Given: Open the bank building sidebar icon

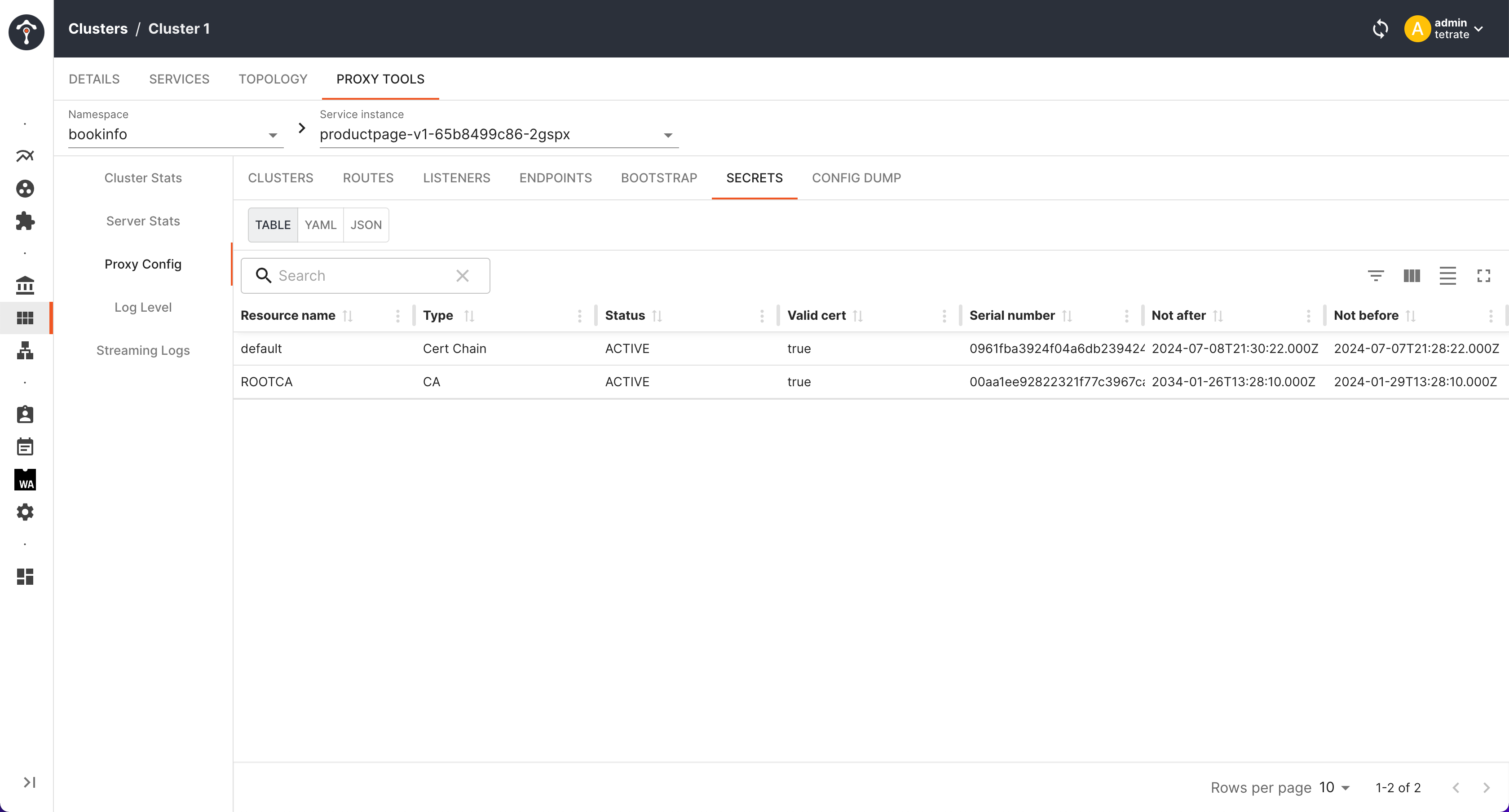Looking at the screenshot, I should pos(25,285).
